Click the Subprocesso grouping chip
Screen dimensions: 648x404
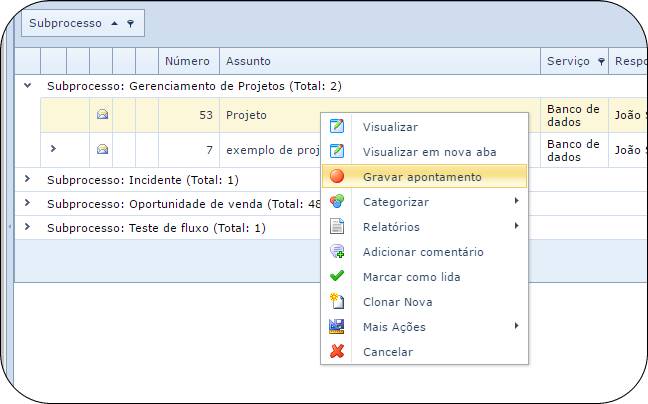[x=83, y=23]
